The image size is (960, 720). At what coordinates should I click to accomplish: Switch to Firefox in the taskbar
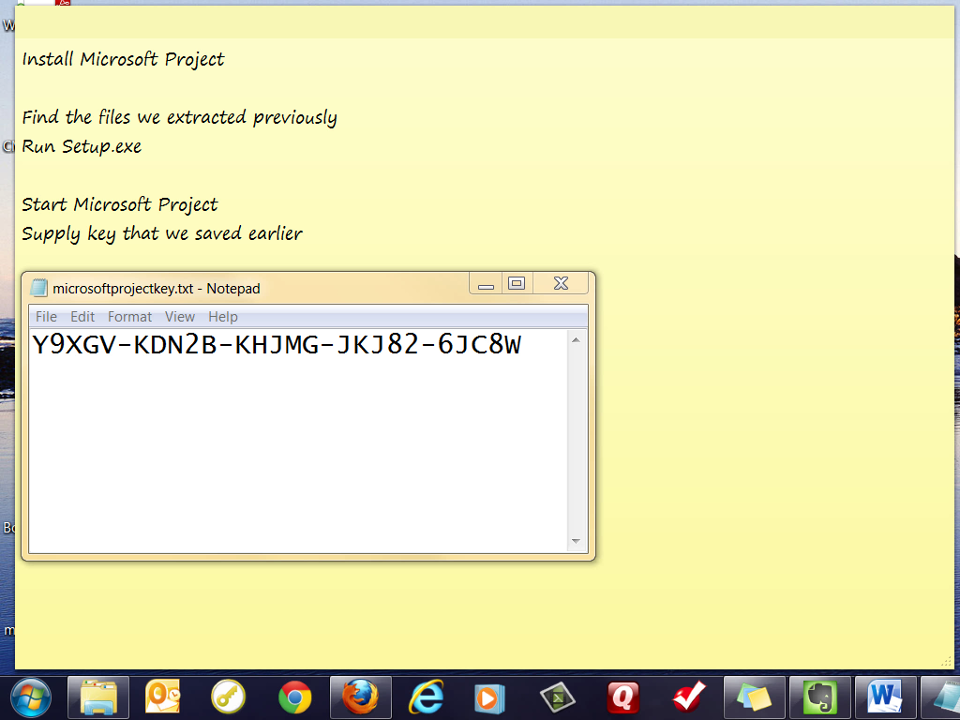[x=360, y=696]
